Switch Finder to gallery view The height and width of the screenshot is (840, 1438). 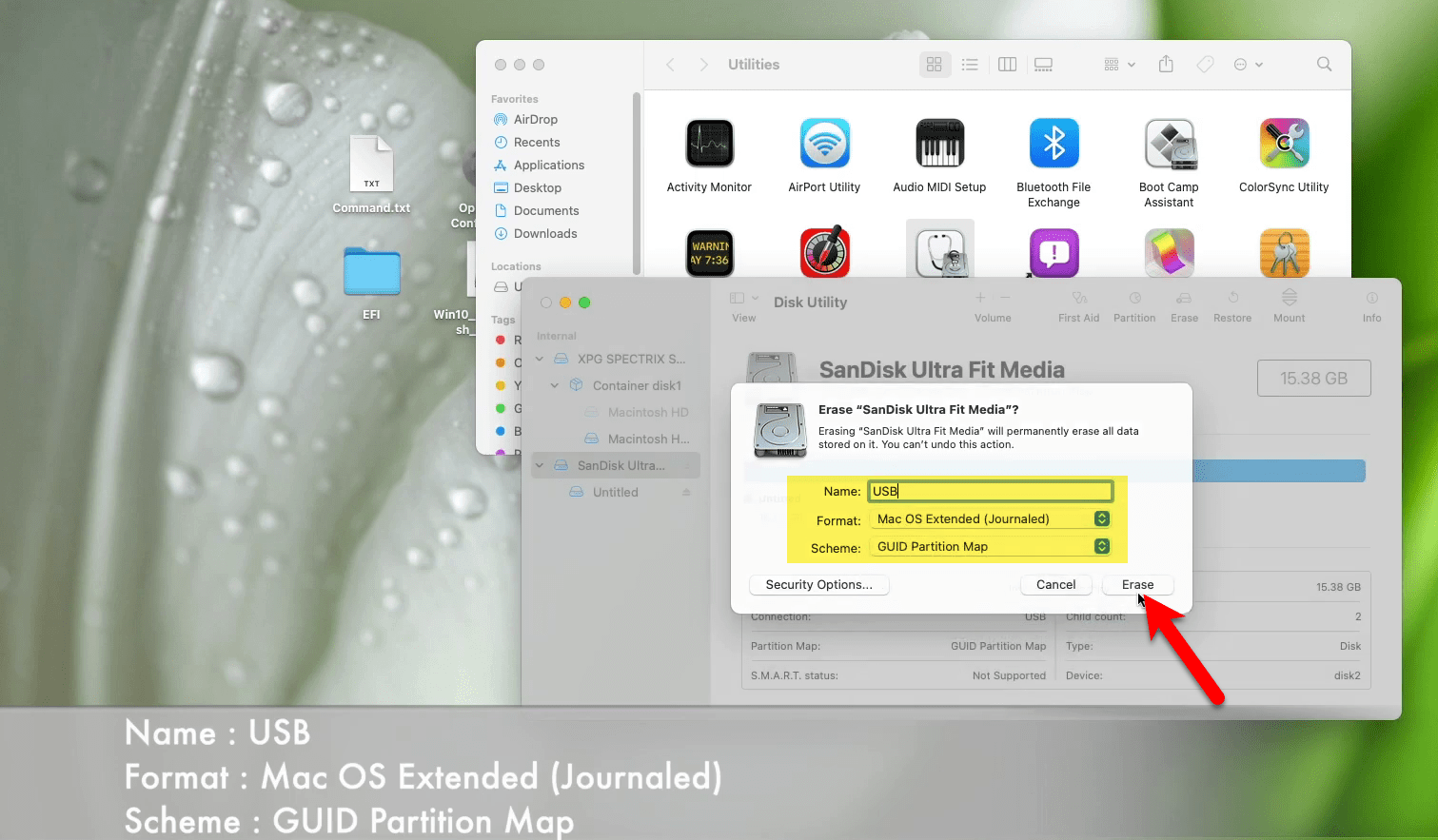click(1044, 65)
